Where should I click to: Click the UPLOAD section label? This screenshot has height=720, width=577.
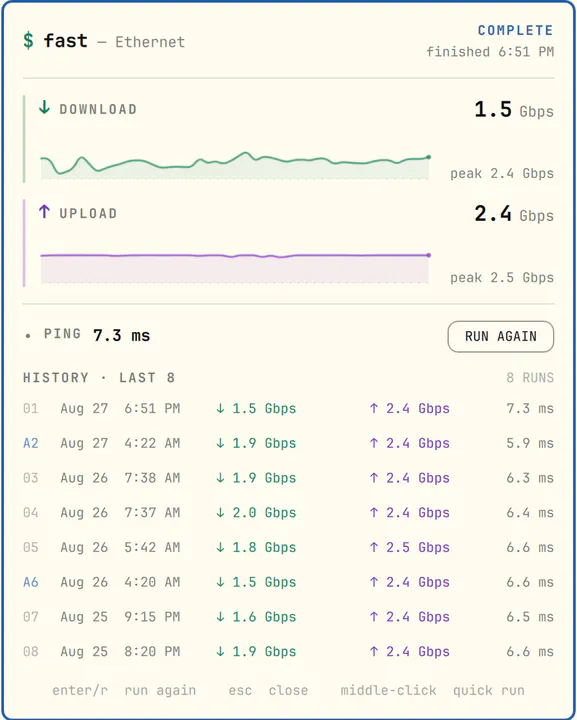pyautogui.click(x=88, y=214)
